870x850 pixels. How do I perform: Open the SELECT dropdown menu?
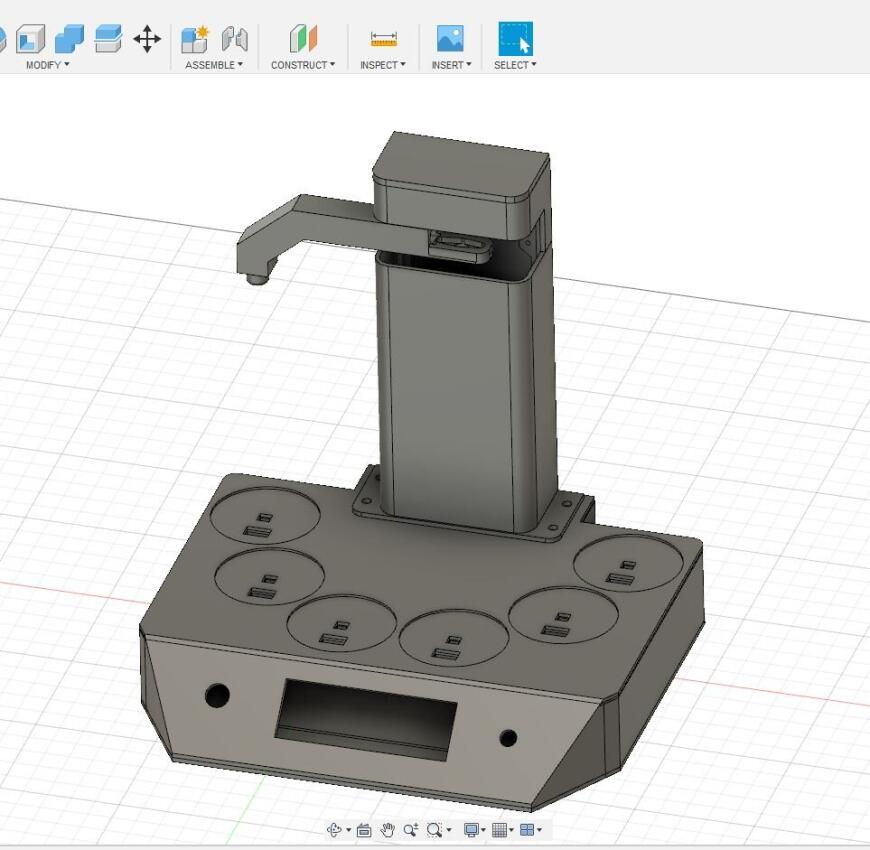[515, 65]
